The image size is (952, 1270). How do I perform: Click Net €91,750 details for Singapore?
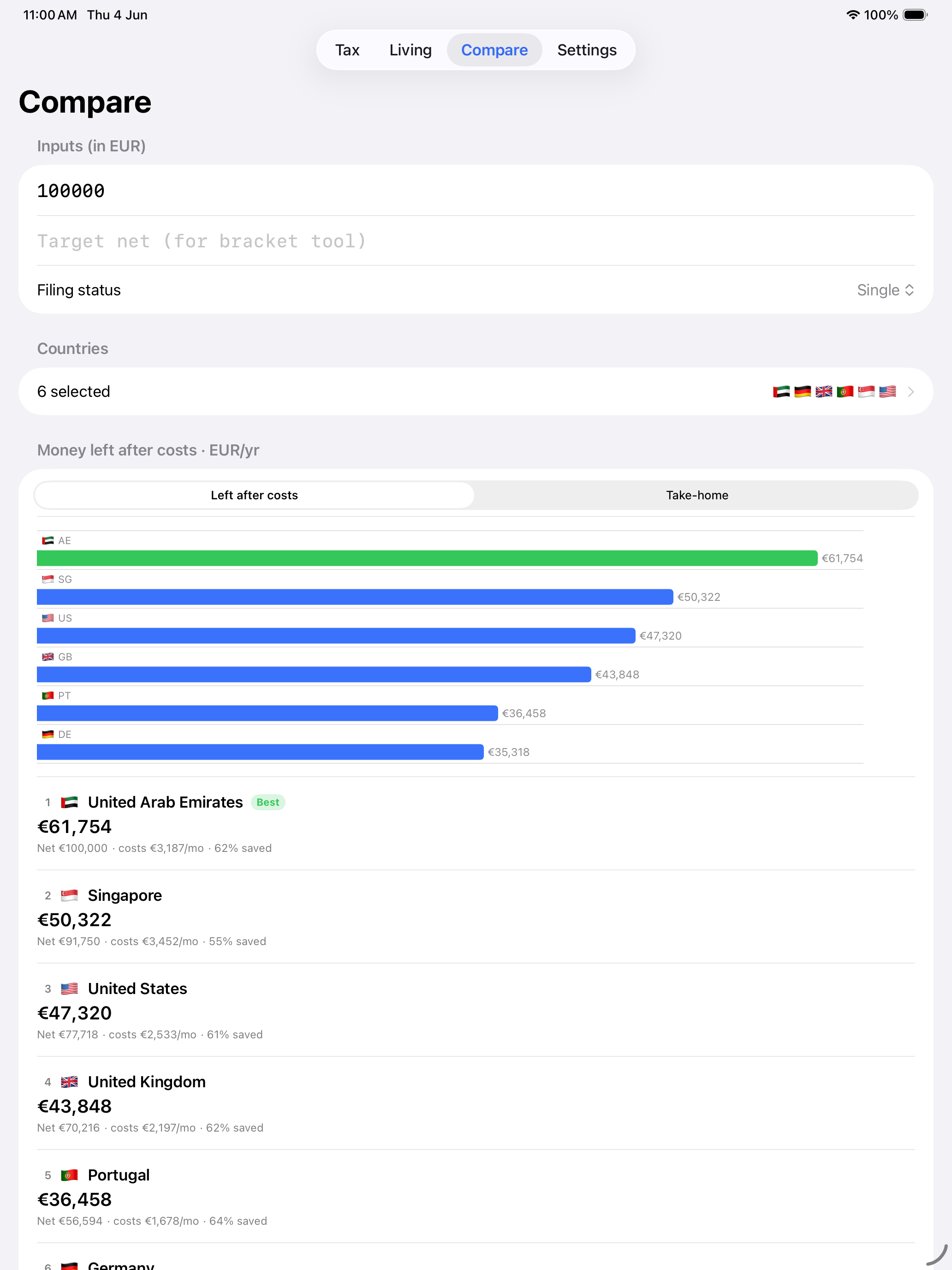tap(151, 941)
